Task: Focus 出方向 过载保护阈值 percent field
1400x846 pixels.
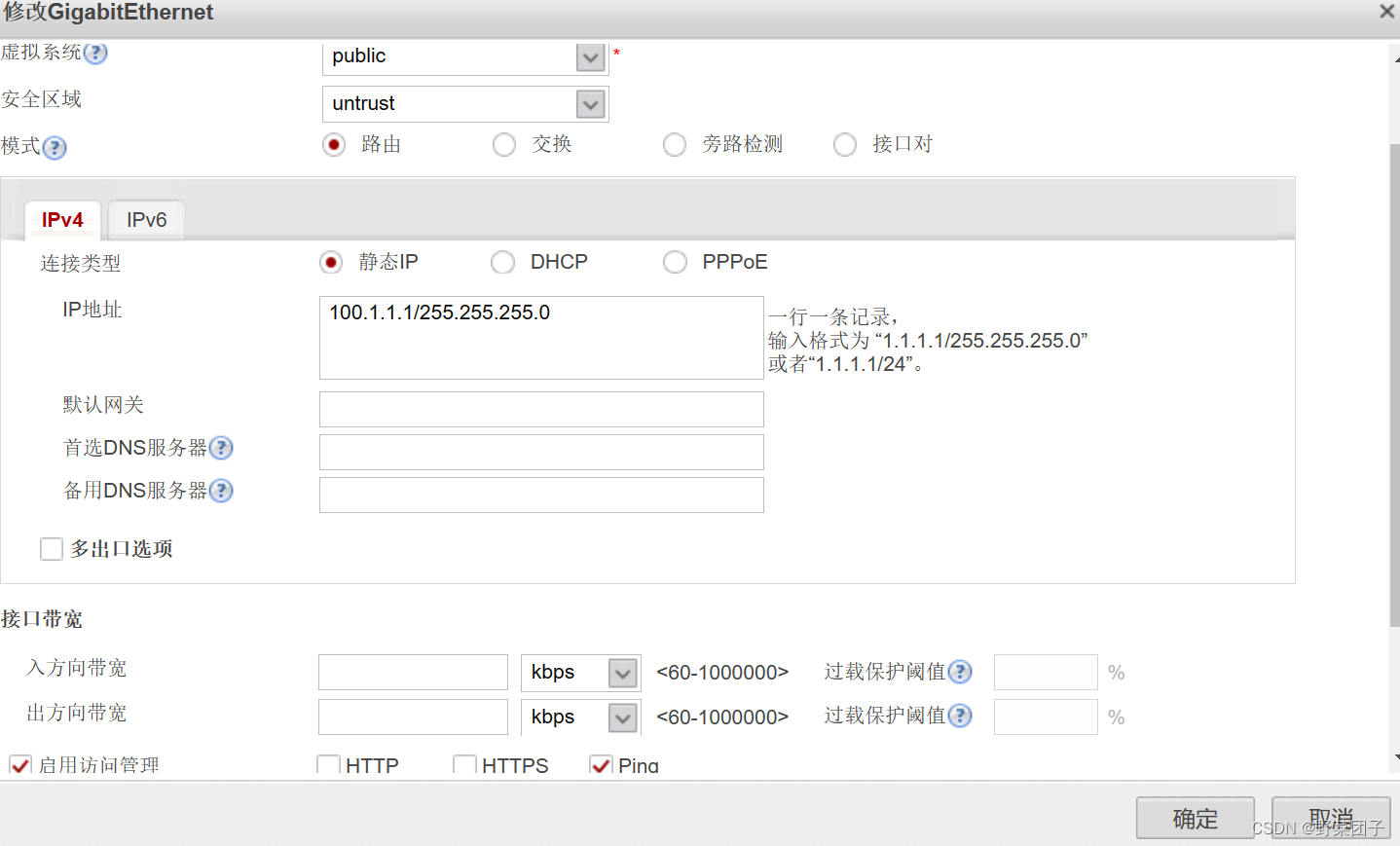Action: [1046, 717]
